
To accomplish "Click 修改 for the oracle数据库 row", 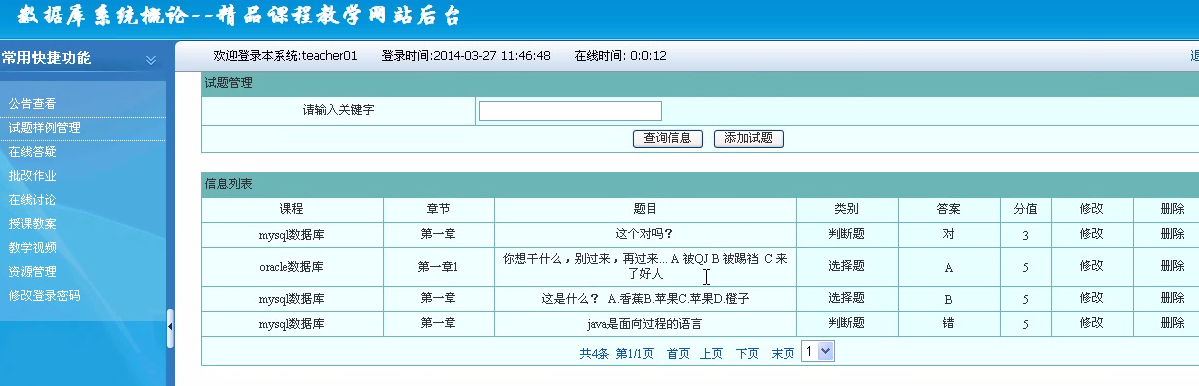I will tap(1091, 266).
